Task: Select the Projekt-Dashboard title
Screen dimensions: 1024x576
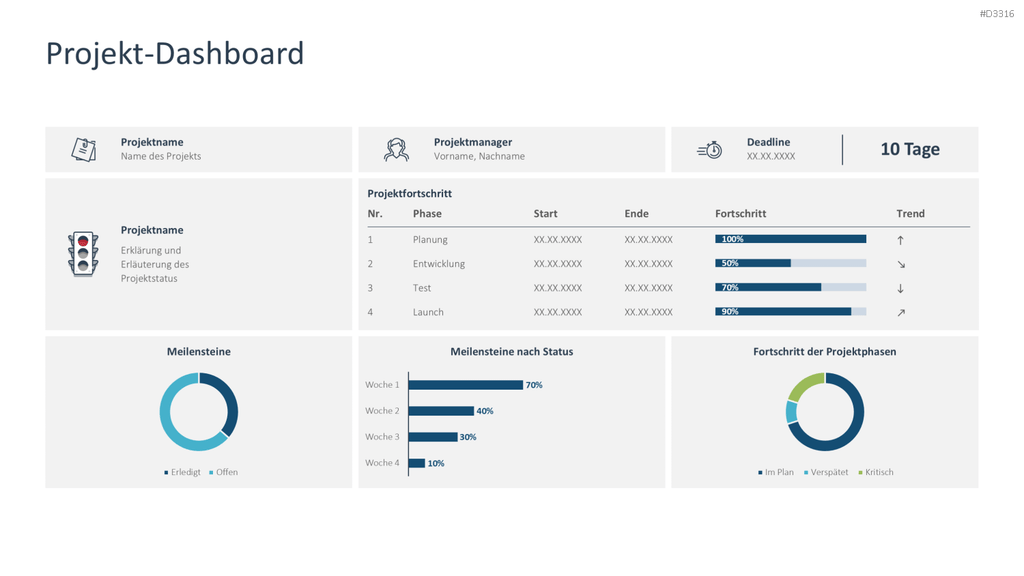Action: [175, 54]
